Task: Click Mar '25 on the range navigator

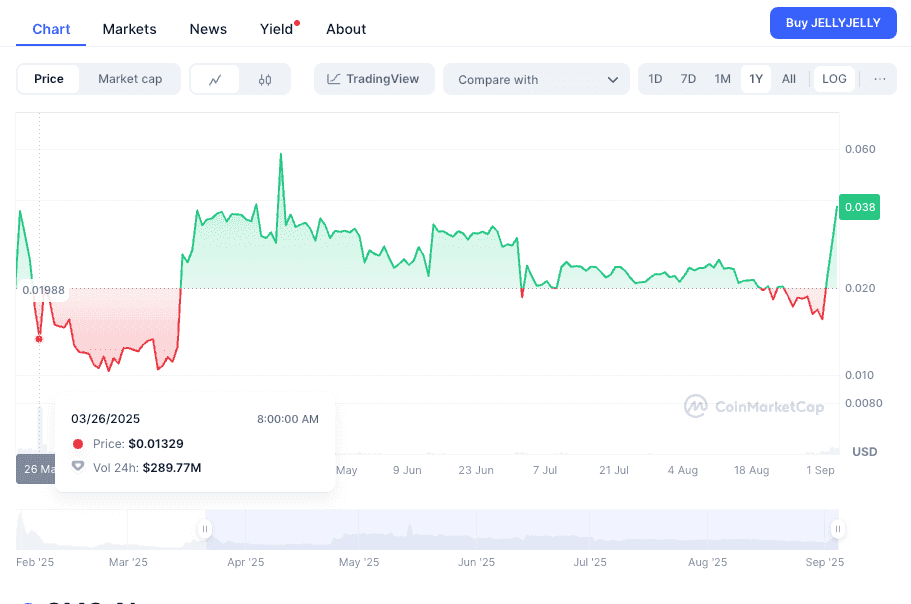Action: pos(128,562)
